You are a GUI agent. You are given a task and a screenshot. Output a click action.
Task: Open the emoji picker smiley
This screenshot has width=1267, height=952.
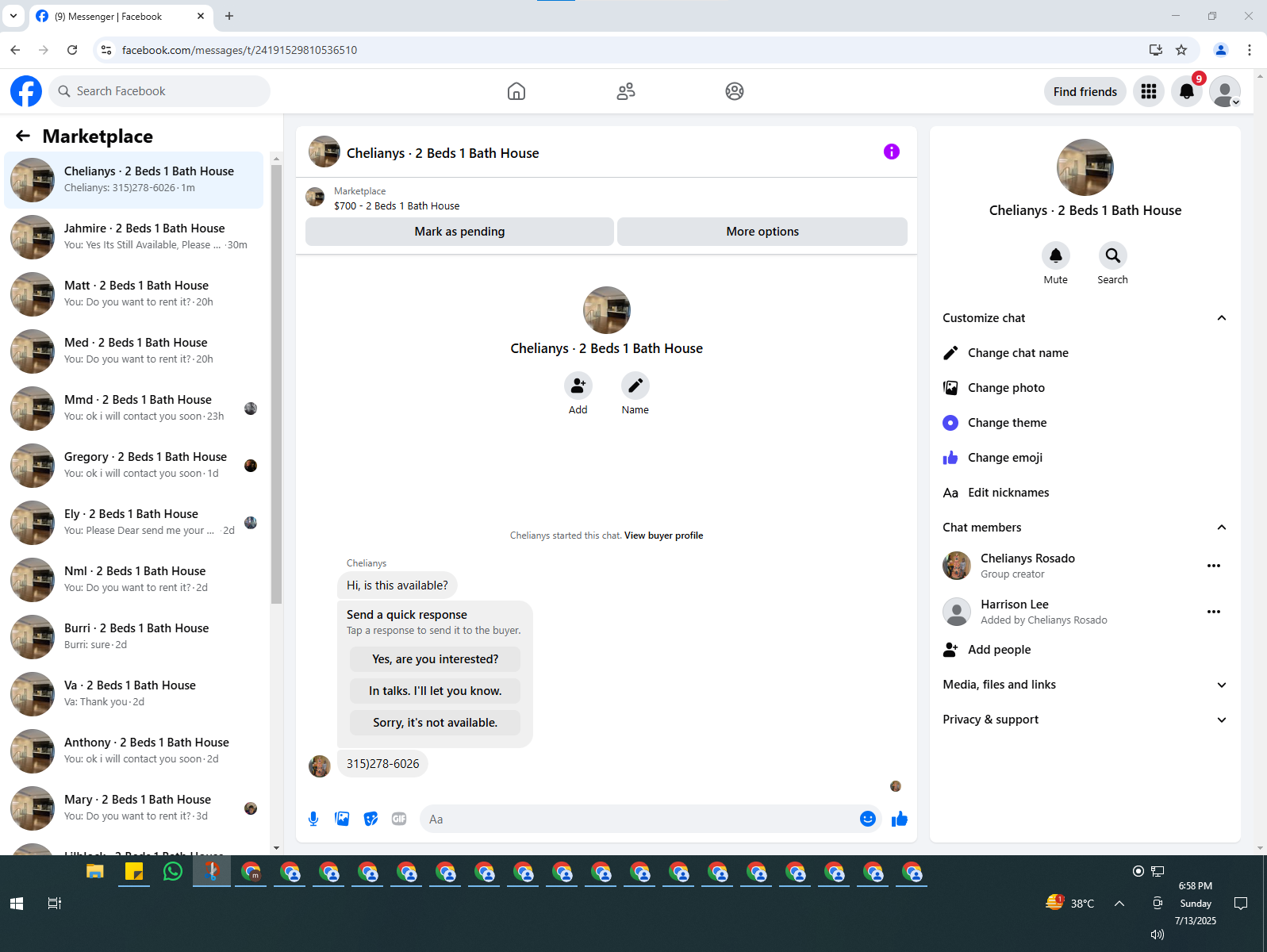point(868,819)
